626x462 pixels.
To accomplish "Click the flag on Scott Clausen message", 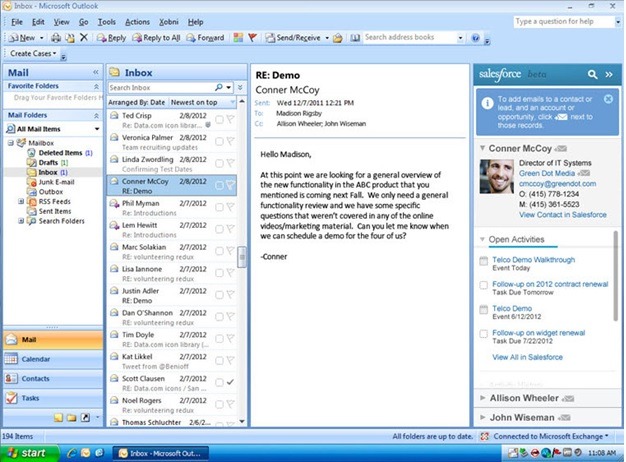I will point(230,382).
